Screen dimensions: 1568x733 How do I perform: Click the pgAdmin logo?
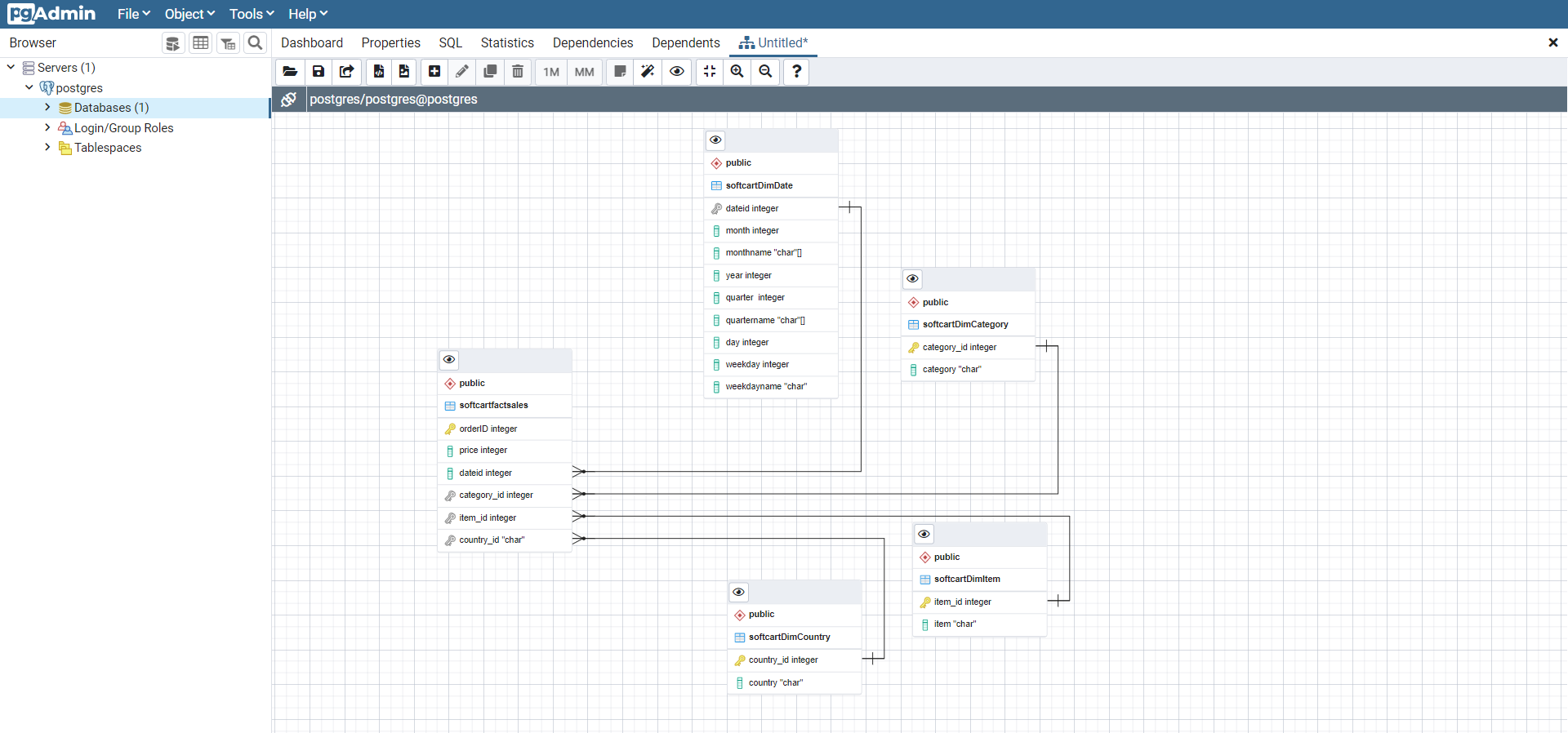tap(51, 14)
